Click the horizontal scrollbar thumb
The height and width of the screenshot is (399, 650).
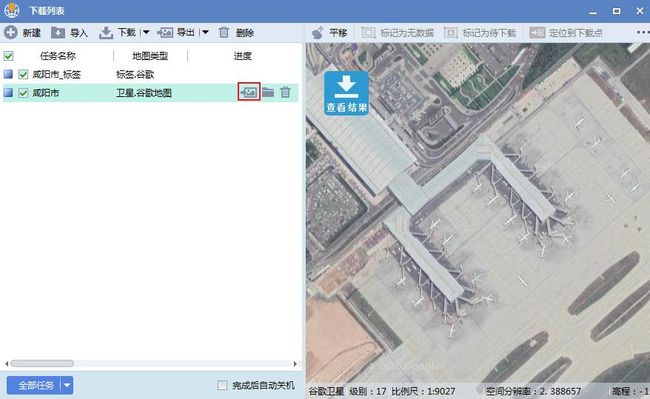click(42, 363)
